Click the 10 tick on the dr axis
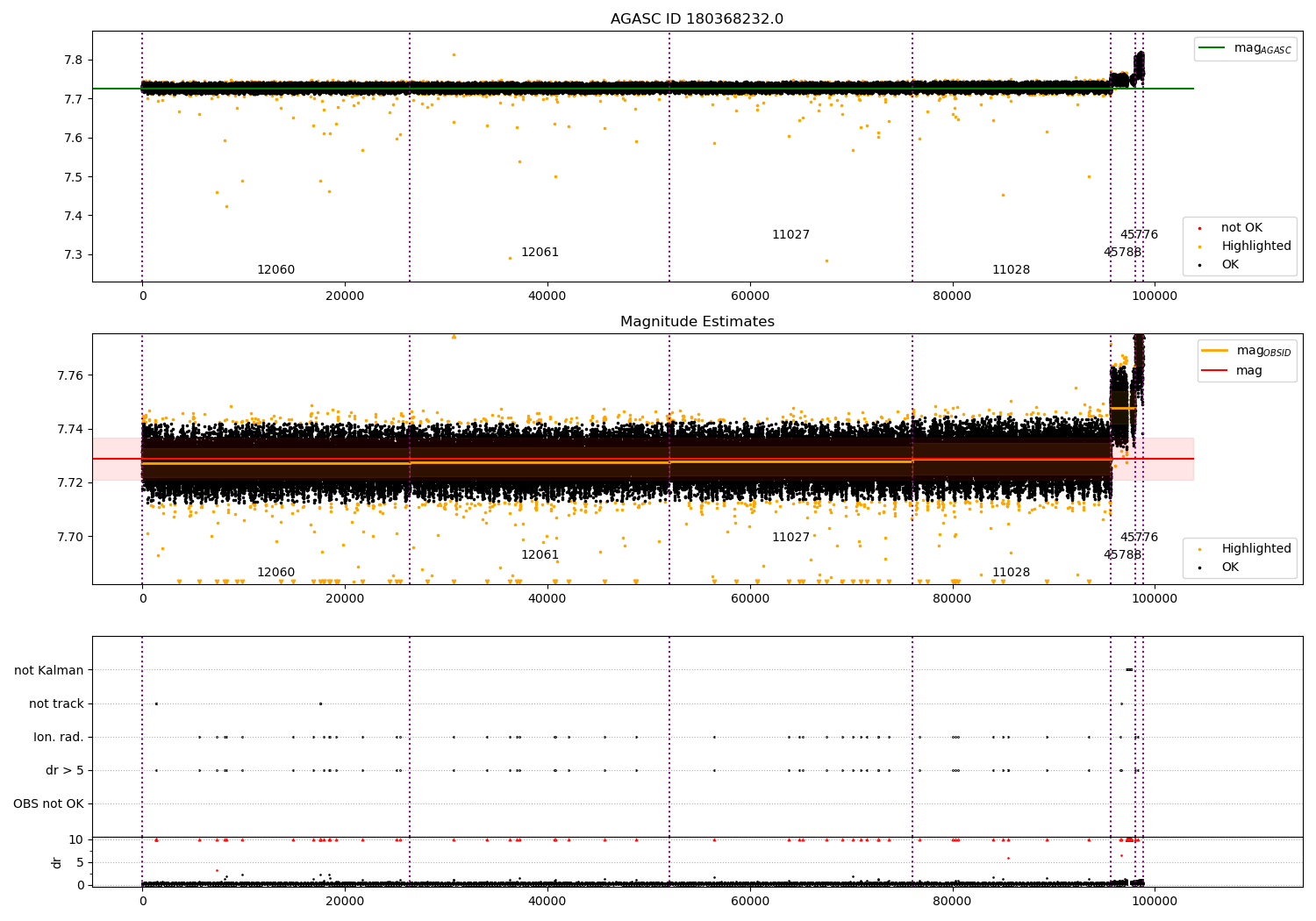The image size is (1316, 921). (x=76, y=839)
